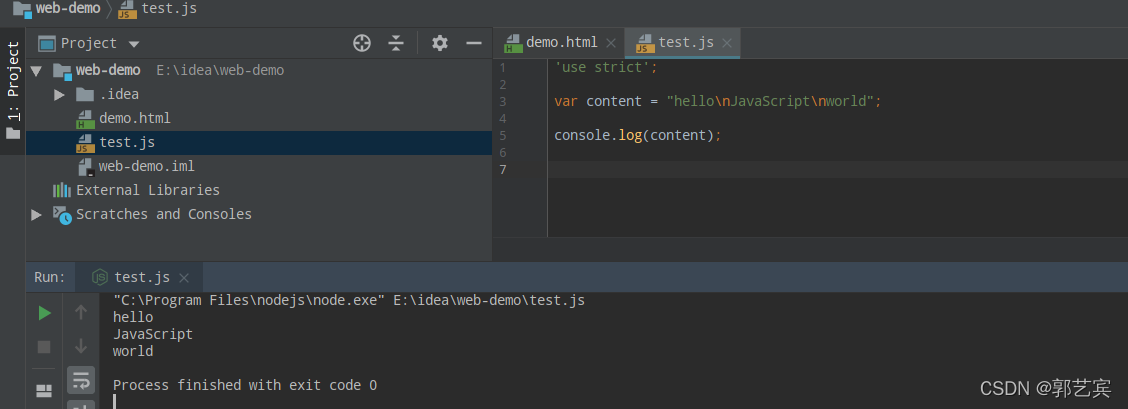Hide the Project panel with minus icon
This screenshot has height=409, width=1128.
point(473,43)
